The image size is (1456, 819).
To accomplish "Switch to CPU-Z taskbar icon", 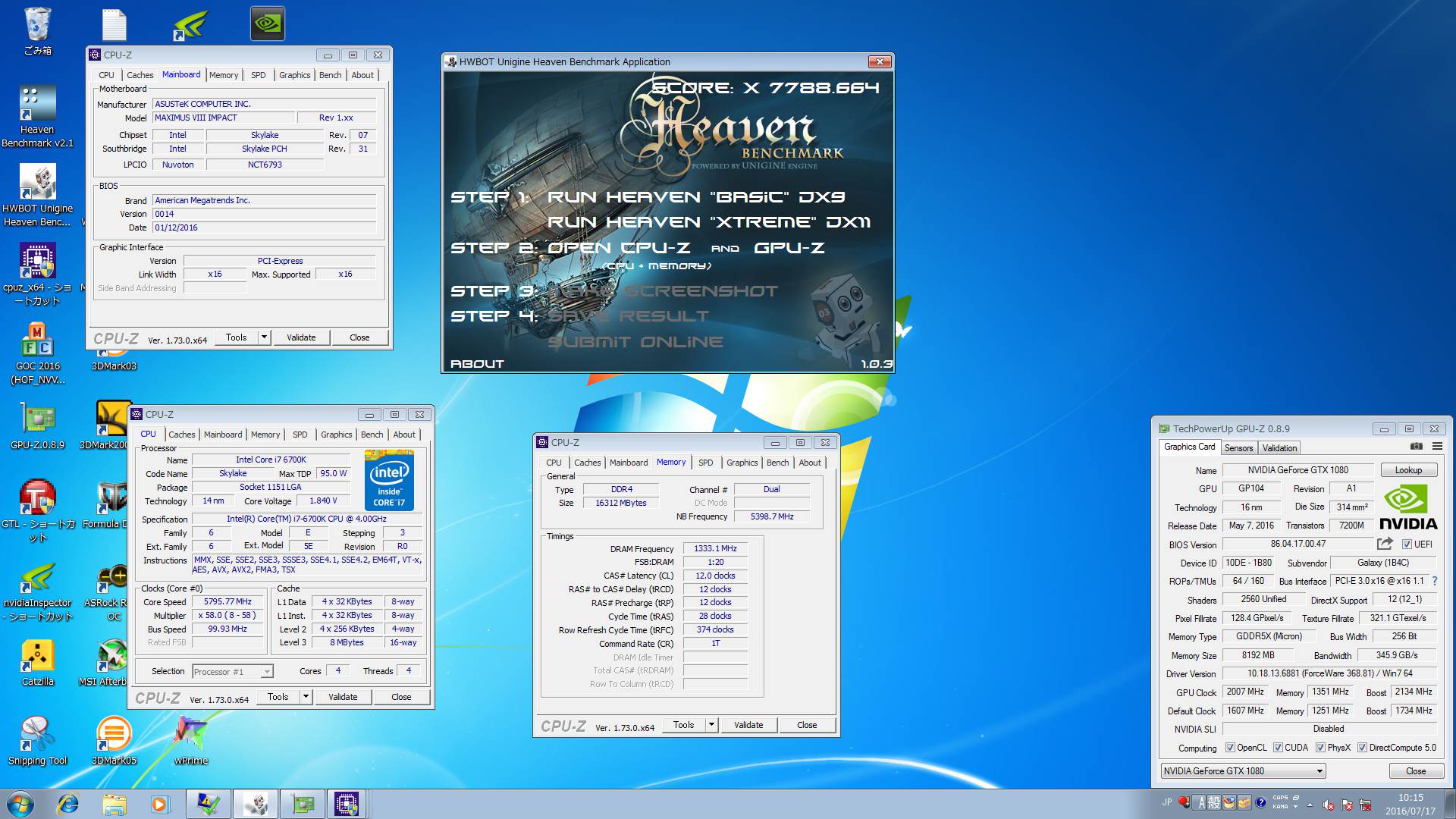I will point(347,804).
